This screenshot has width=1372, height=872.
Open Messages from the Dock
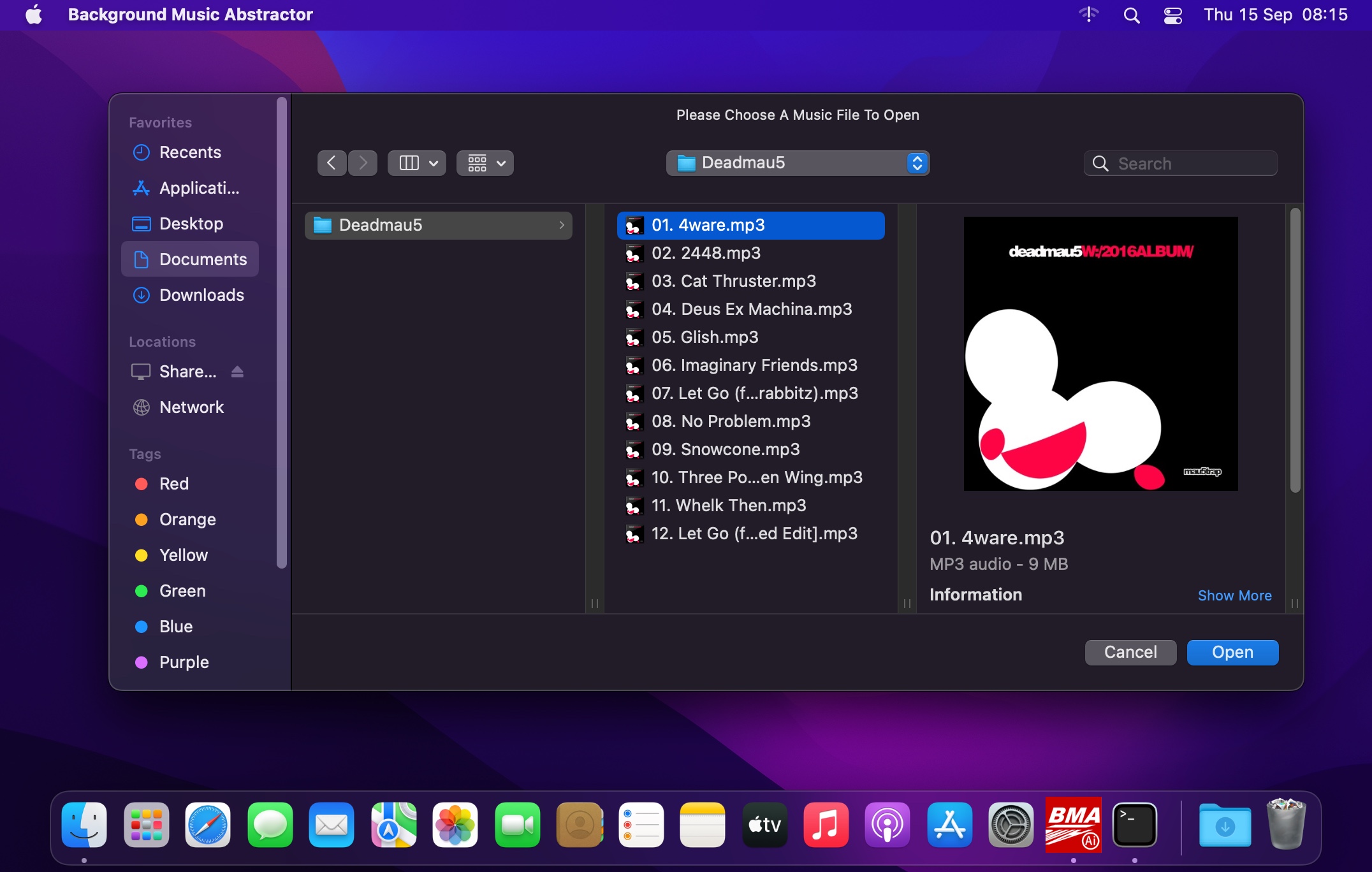click(x=270, y=825)
